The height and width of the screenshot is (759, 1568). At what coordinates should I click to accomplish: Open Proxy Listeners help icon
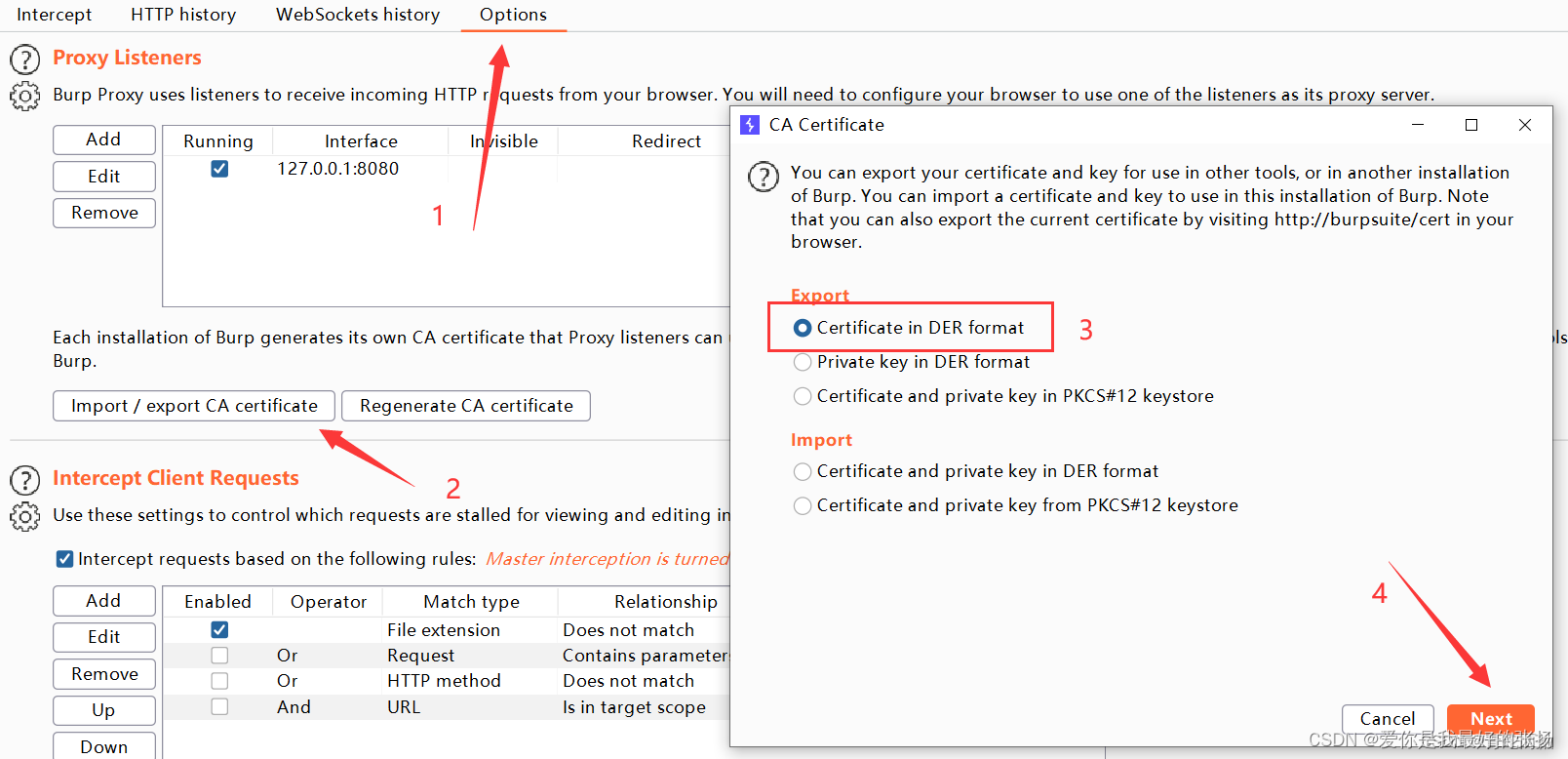point(25,60)
